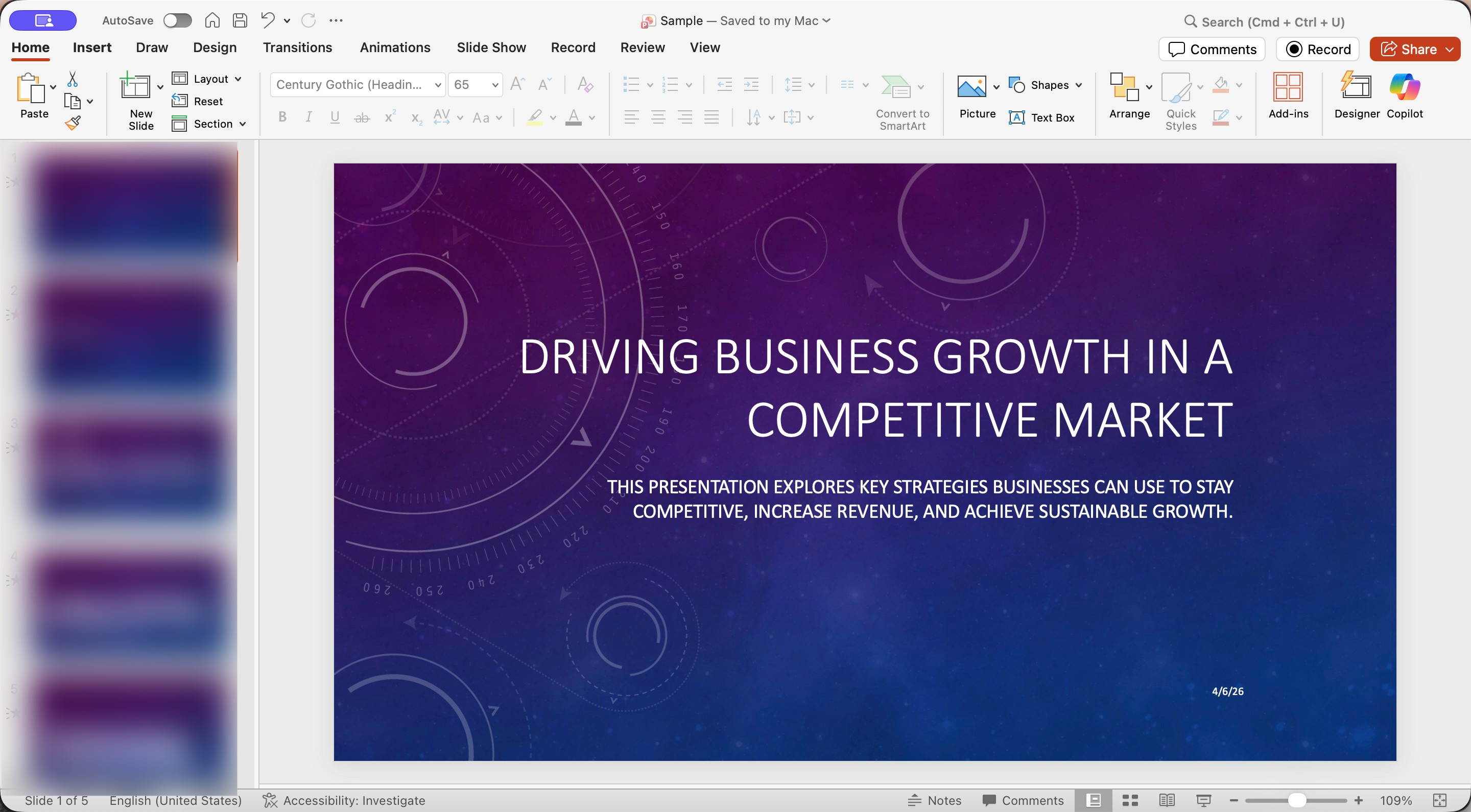This screenshot has width=1471, height=812.
Task: Click the Share button
Action: 1408,49
